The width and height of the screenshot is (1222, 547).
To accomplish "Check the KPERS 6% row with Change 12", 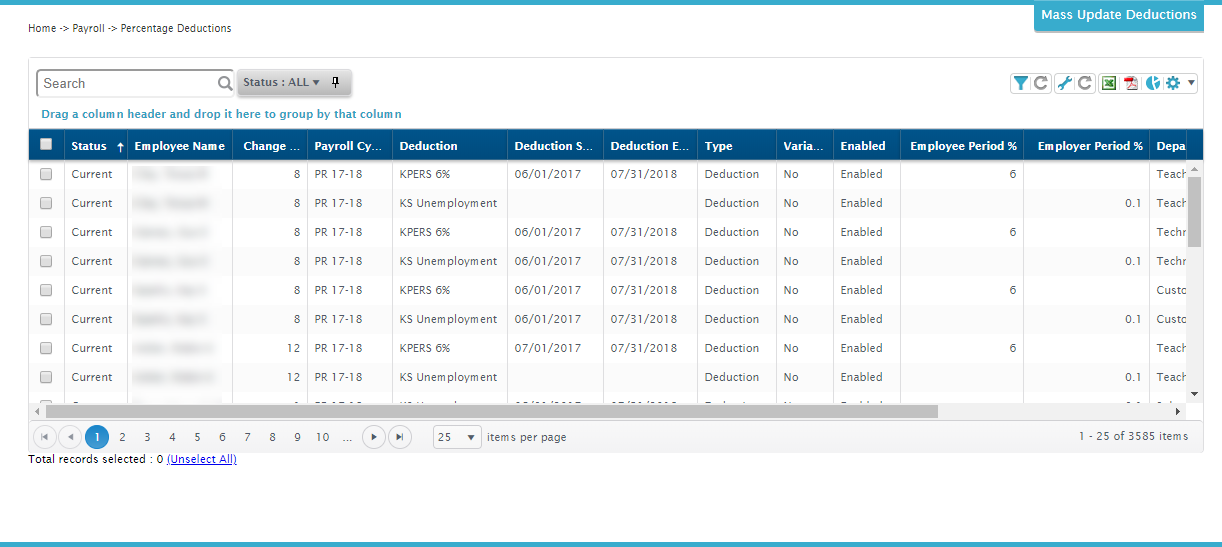I will 46,348.
